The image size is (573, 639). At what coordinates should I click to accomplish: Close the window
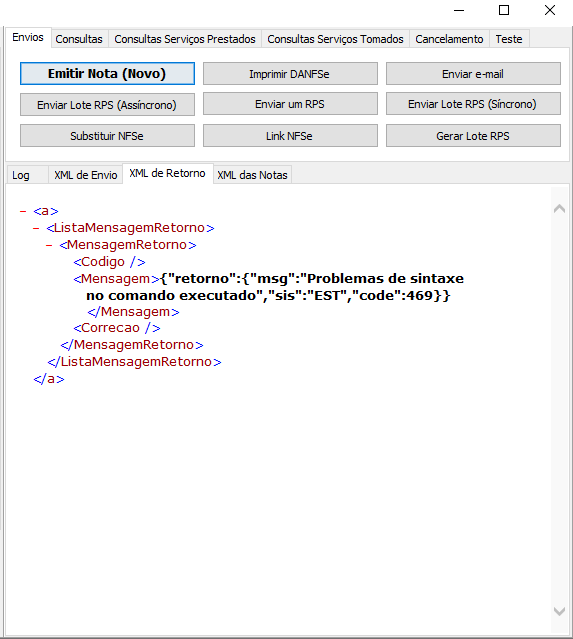click(550, 10)
